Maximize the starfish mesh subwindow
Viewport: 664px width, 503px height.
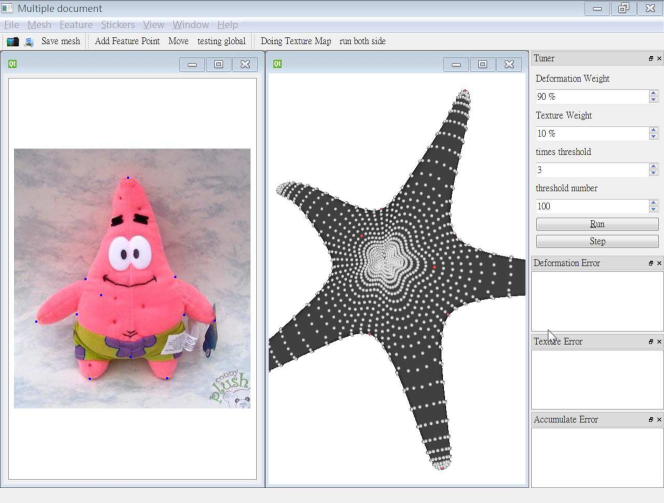click(x=482, y=64)
